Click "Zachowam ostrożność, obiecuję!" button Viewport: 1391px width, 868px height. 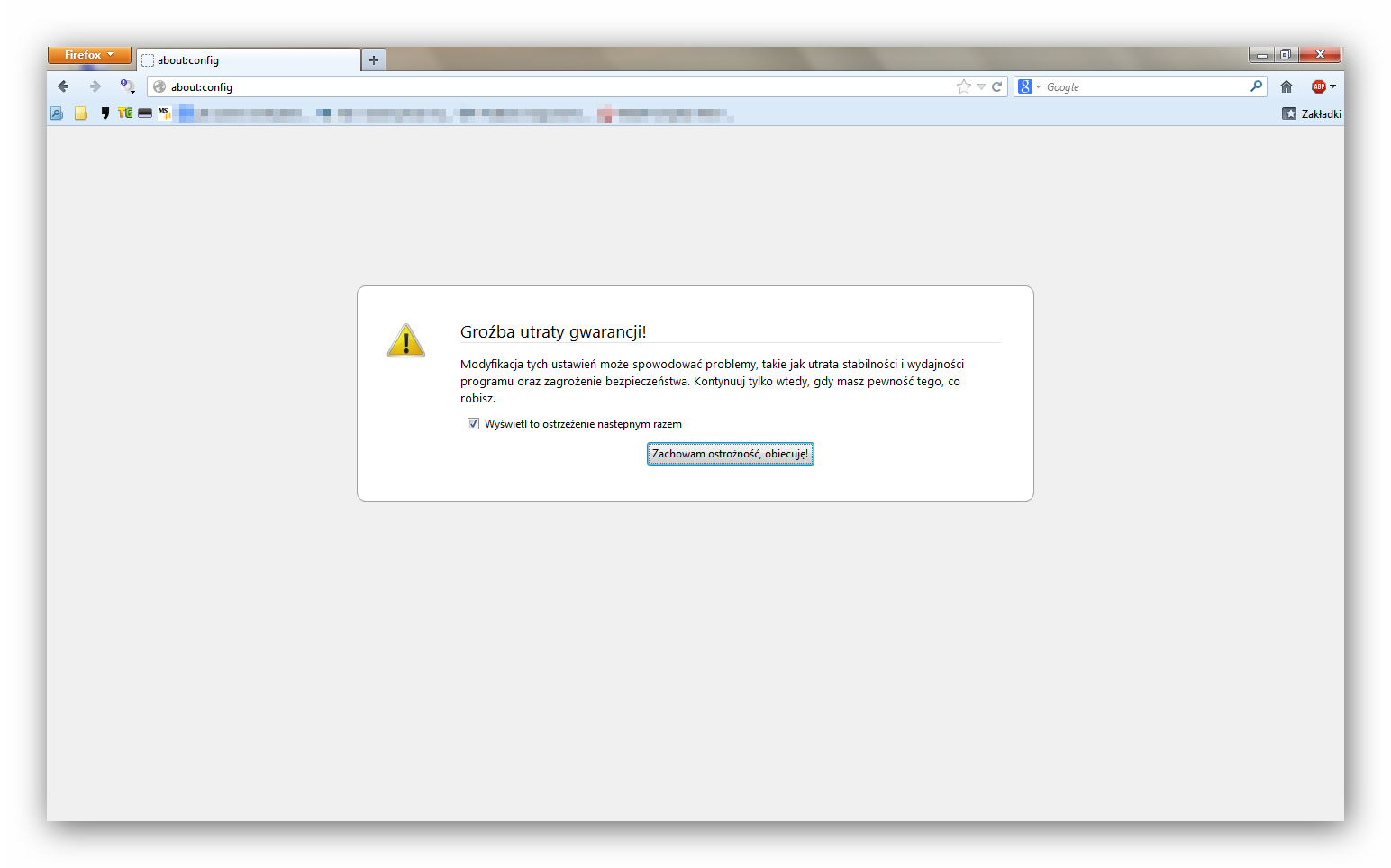(730, 454)
